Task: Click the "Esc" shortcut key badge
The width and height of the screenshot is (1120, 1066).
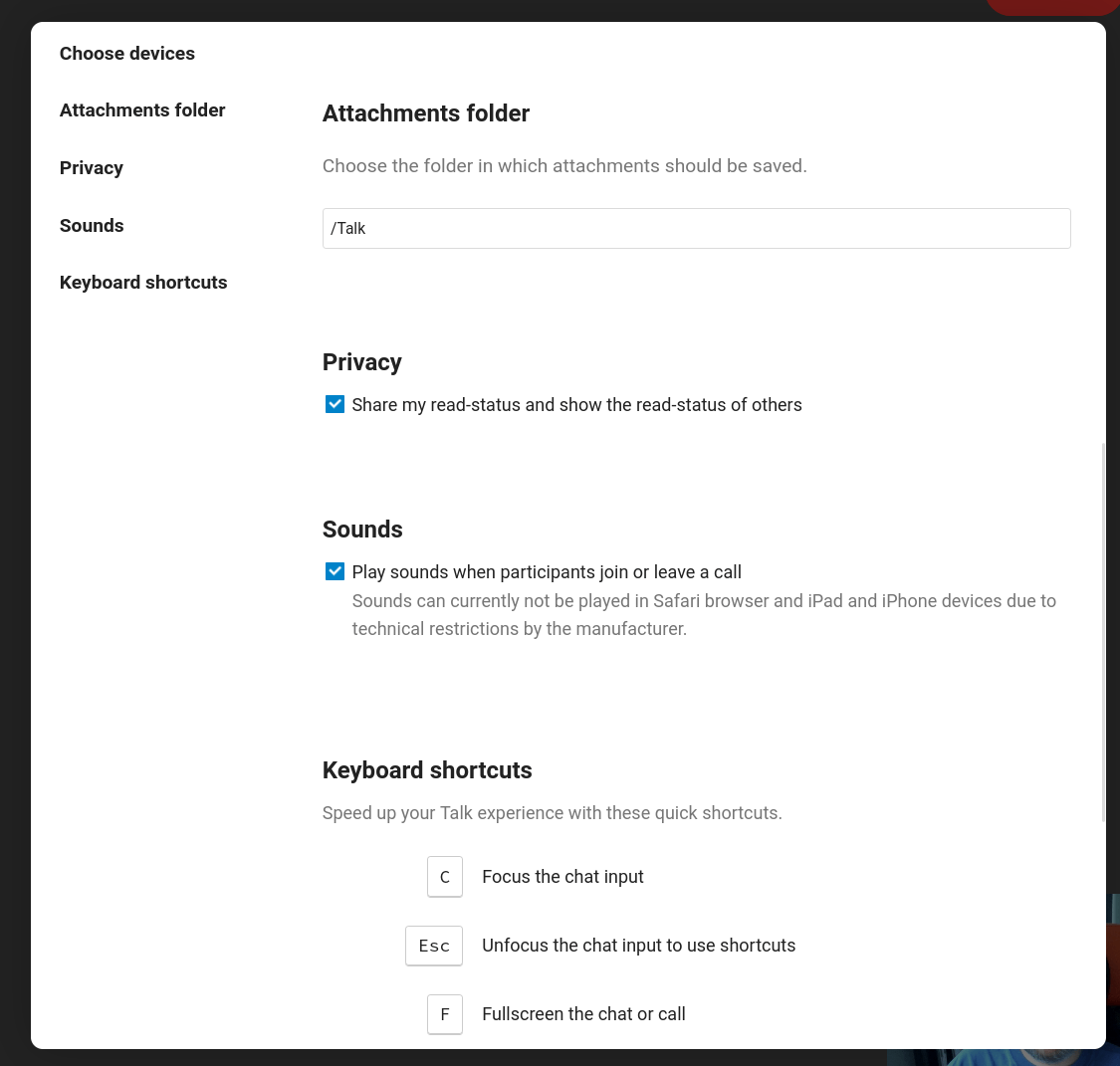Action: [433, 945]
